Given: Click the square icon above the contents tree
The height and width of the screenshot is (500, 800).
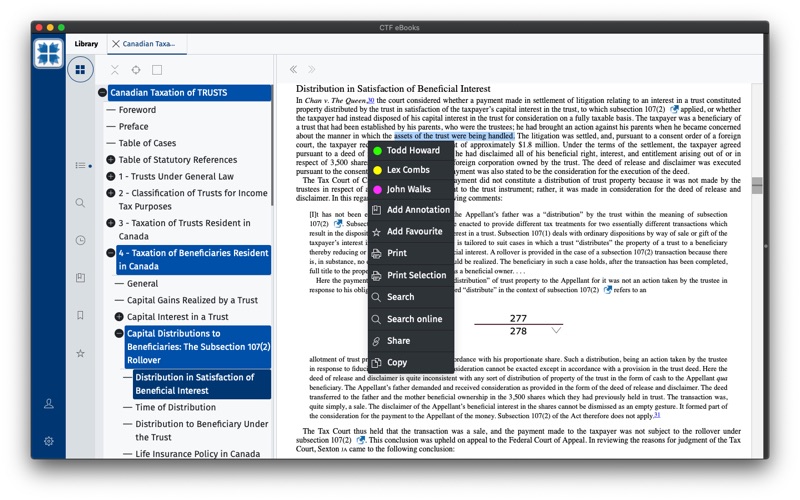Looking at the screenshot, I should click(157, 70).
